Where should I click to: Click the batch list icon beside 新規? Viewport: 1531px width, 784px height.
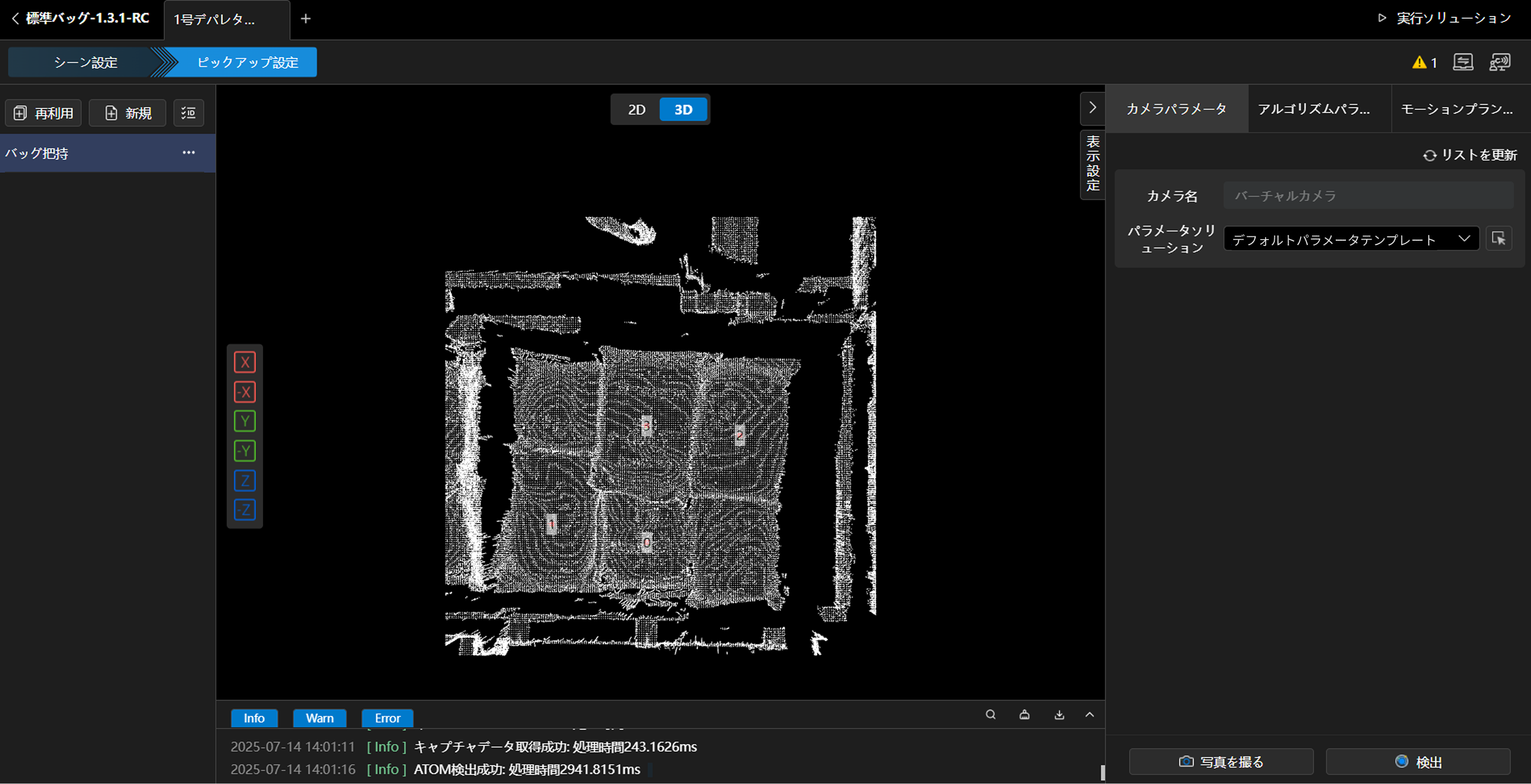[x=188, y=113]
